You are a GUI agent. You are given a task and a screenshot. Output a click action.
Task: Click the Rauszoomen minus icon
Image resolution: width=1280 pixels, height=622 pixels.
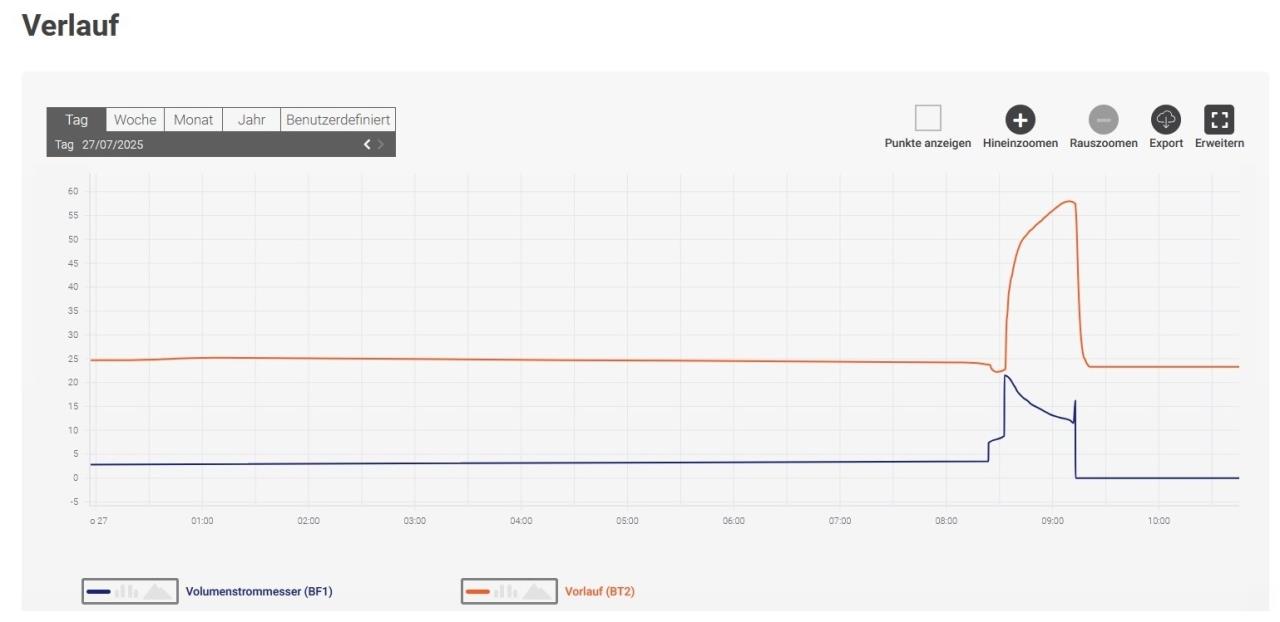point(1103,120)
